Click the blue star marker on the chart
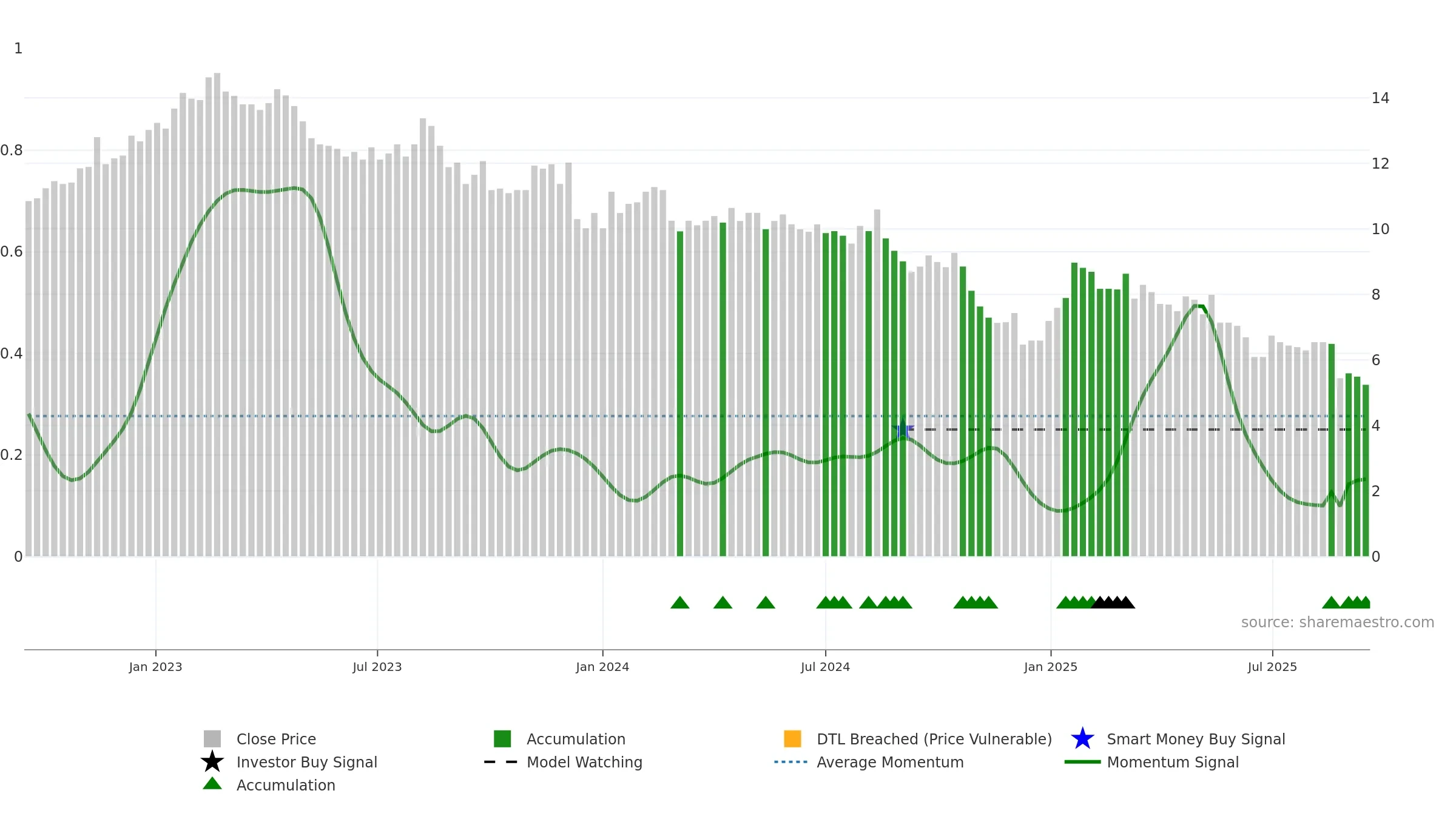Screen dimensions: 1456x819 (x=903, y=430)
